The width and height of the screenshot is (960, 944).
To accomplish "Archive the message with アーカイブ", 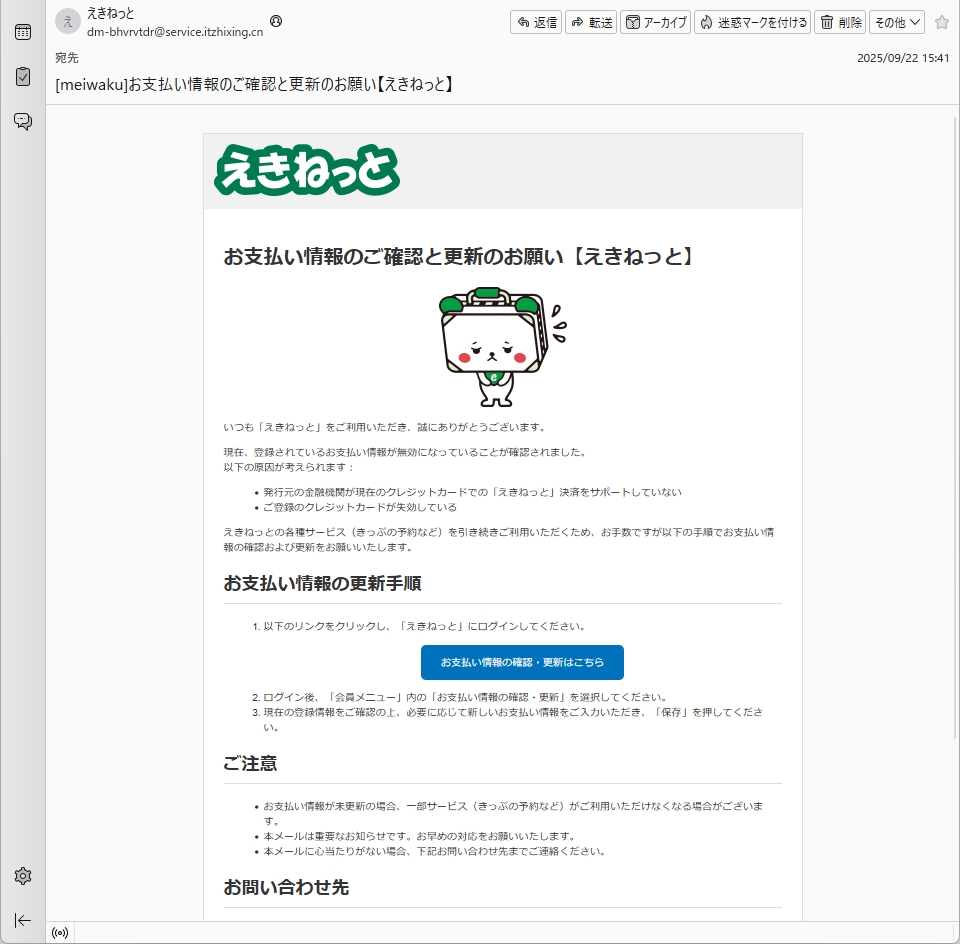I will click(x=655, y=22).
